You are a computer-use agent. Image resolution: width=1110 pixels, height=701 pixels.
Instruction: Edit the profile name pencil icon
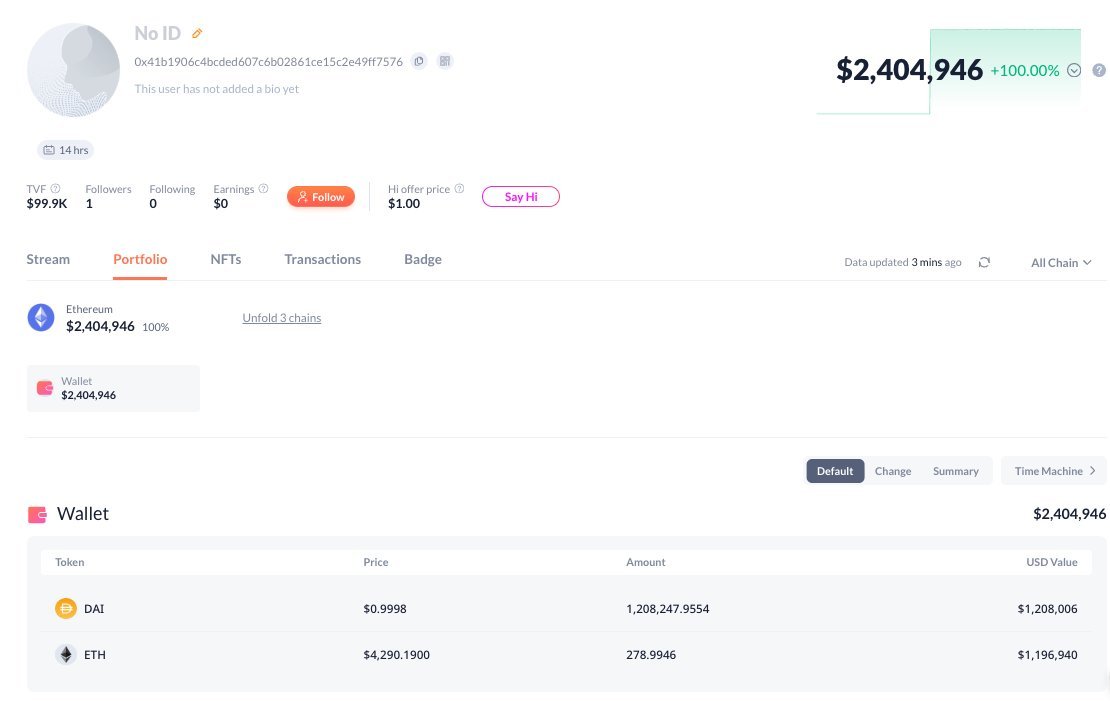point(197,33)
